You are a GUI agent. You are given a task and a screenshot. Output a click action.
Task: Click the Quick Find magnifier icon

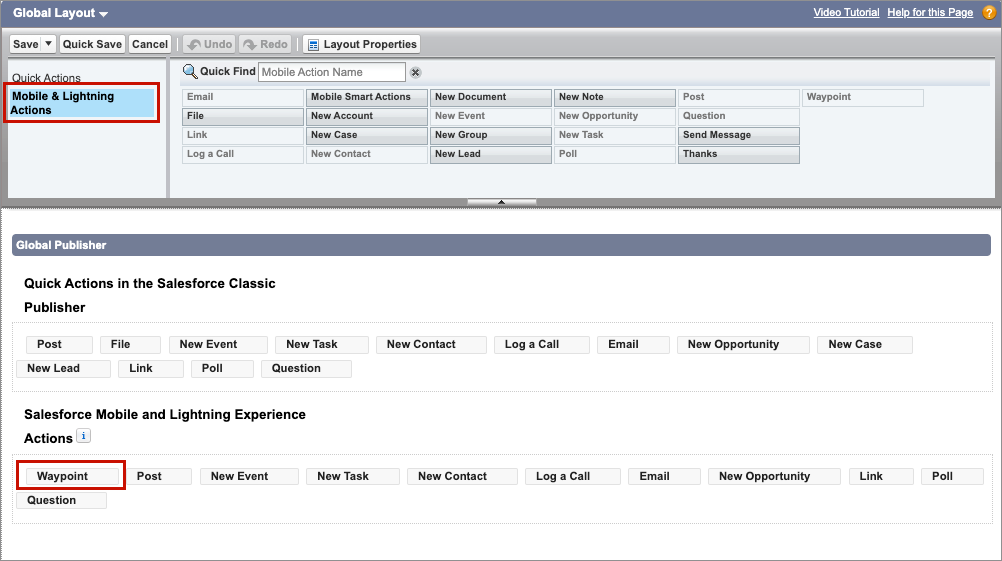(x=190, y=72)
